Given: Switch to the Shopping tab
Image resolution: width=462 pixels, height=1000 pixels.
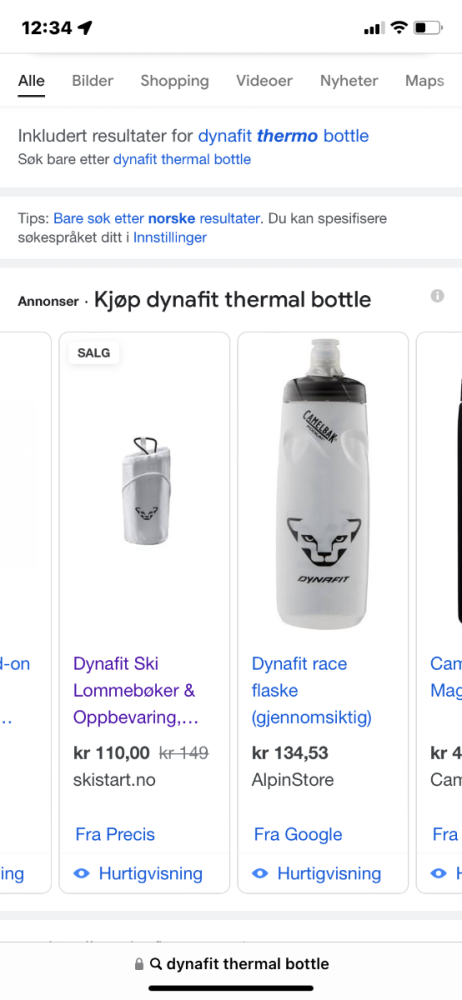Looking at the screenshot, I should coord(175,81).
